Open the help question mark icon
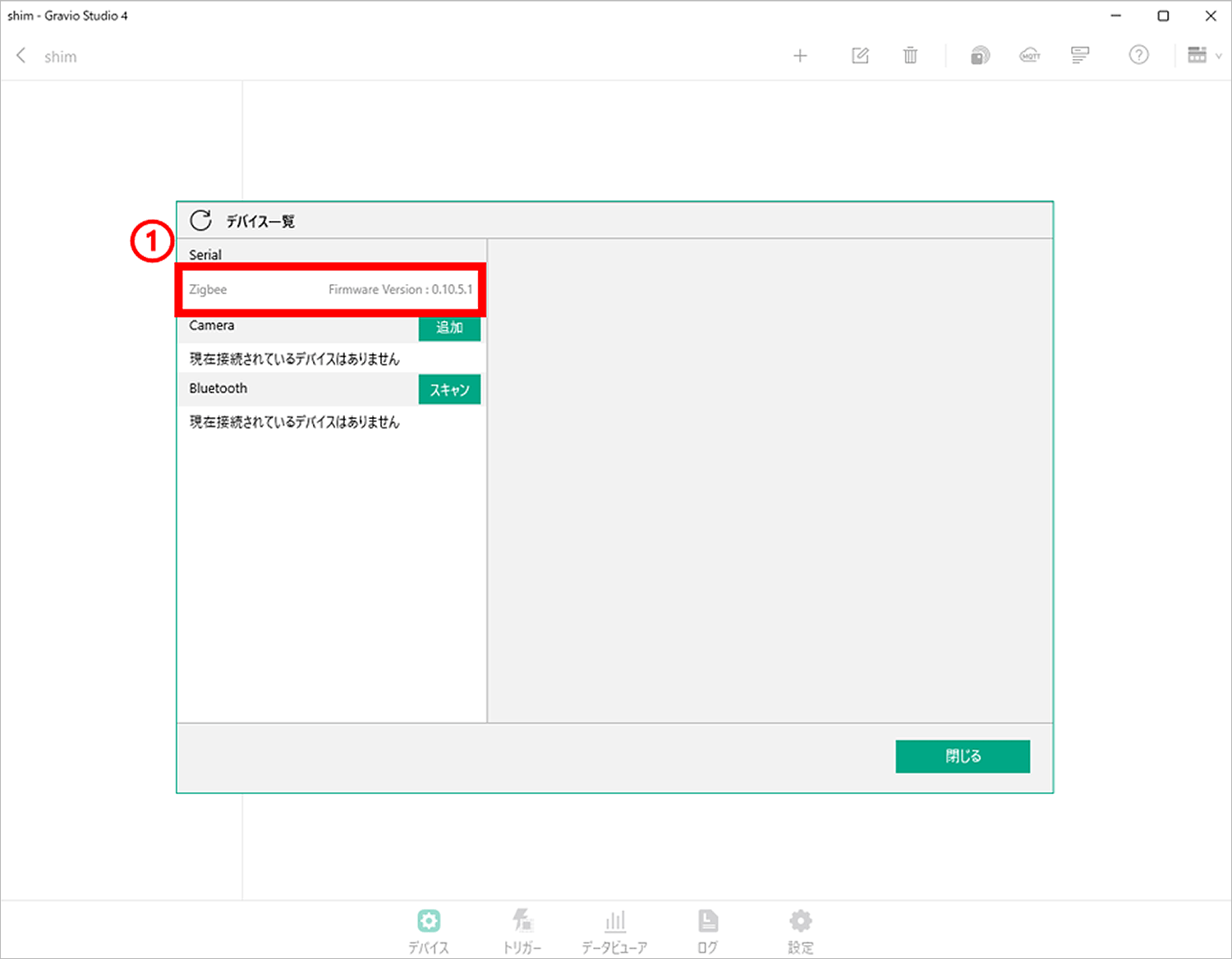1232x959 pixels. [1138, 55]
